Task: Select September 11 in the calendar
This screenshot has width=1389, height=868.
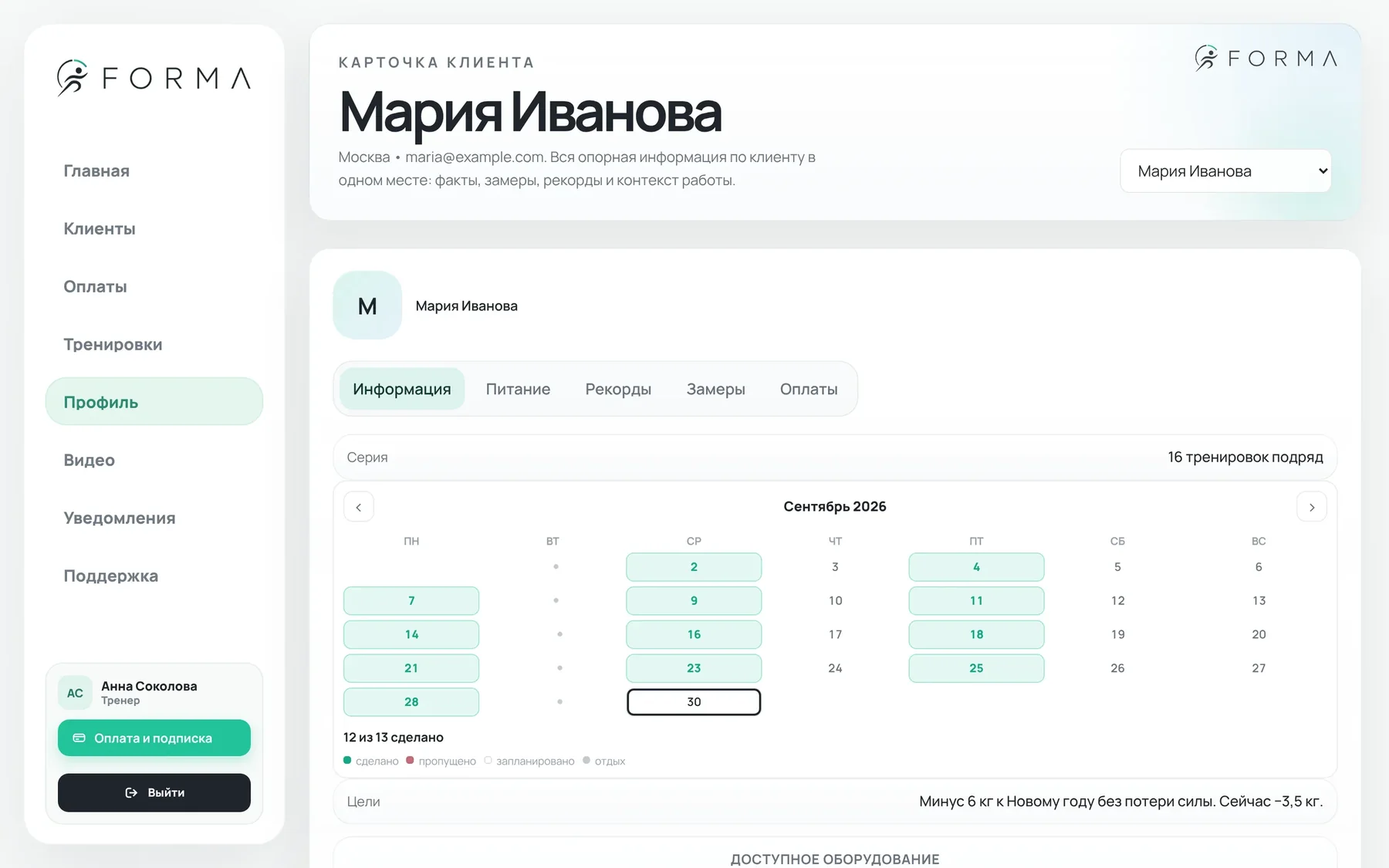Action: (976, 601)
